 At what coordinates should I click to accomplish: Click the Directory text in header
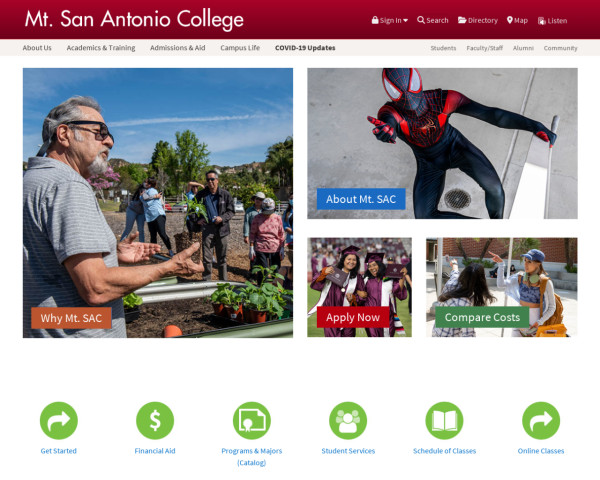483,20
